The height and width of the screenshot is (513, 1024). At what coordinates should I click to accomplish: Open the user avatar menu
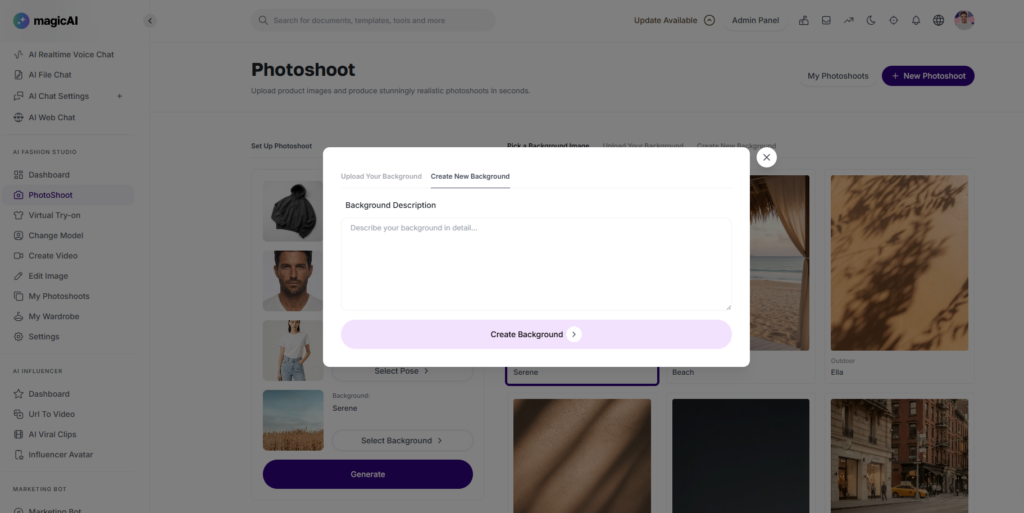(964, 20)
